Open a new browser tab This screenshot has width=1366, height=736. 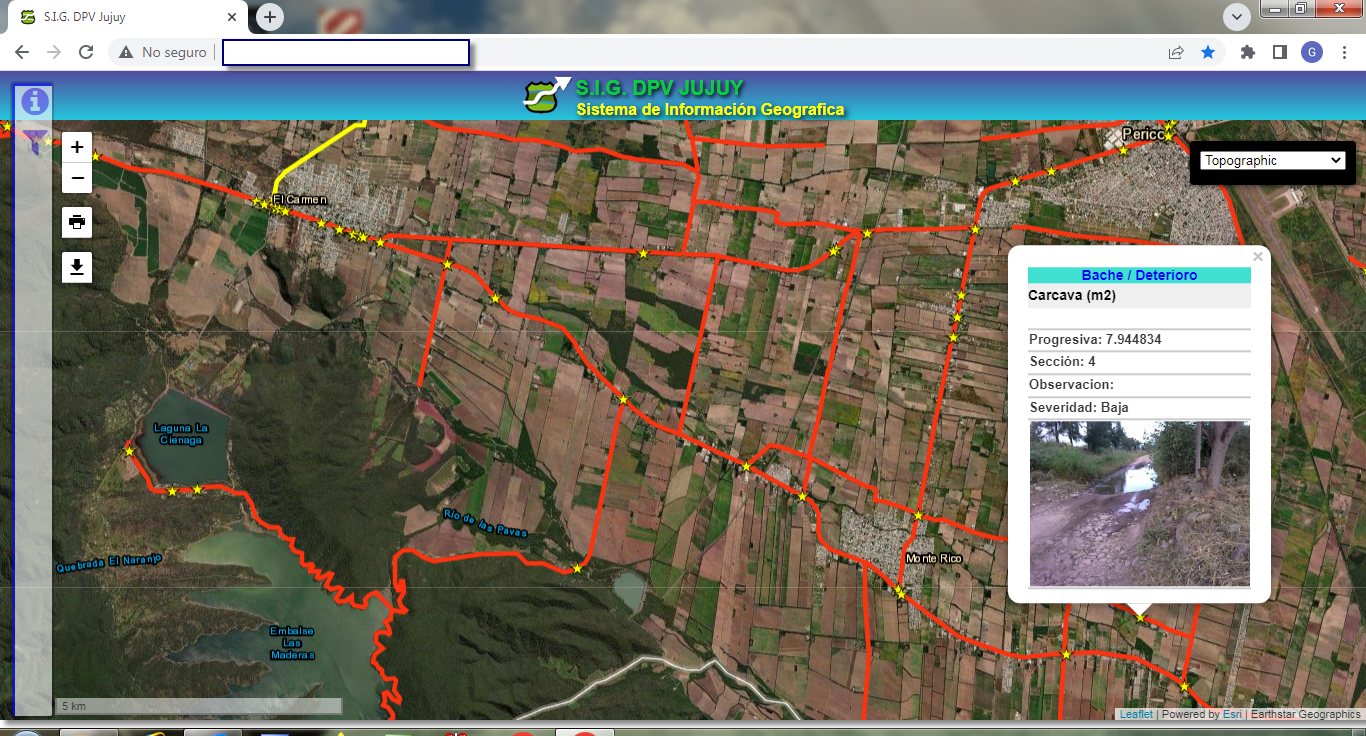(x=270, y=17)
